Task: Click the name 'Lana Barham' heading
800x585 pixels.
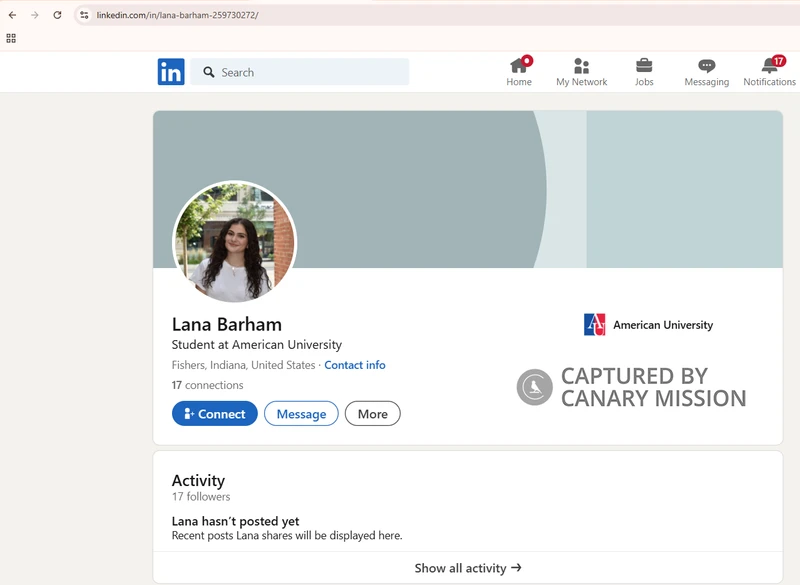Action: click(x=227, y=324)
